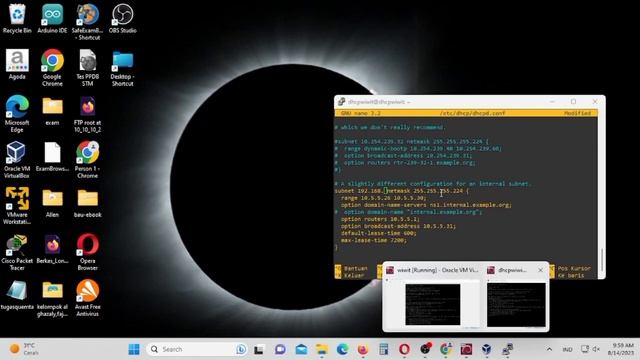Screen dimensions: 640x360
Task: Open the Chat app on the taskbar
Action: (280, 349)
